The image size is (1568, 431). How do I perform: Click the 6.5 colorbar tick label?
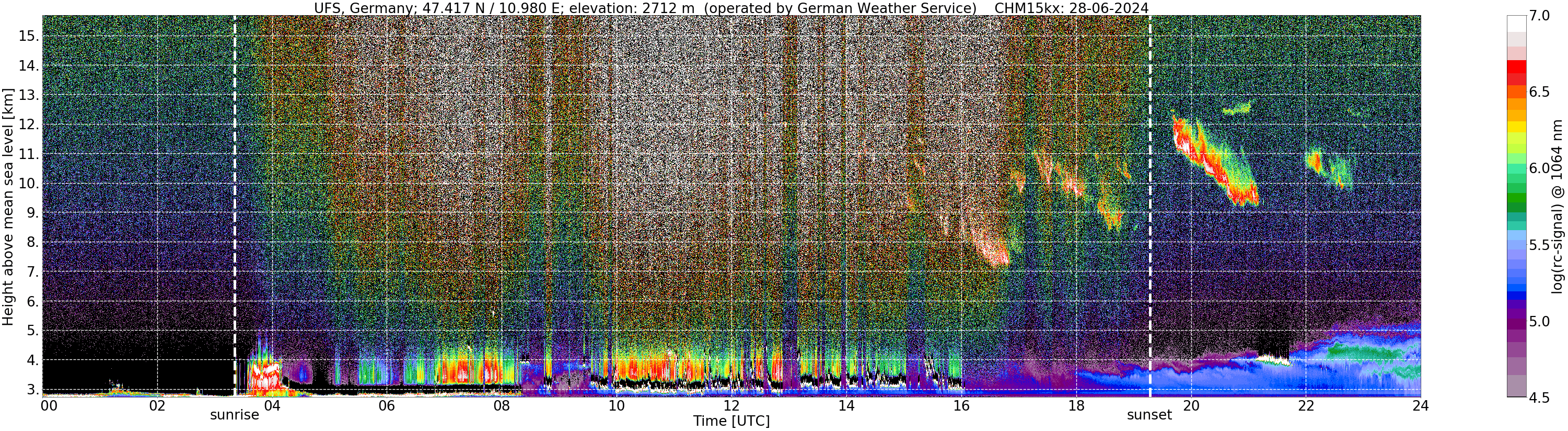(x=1539, y=92)
